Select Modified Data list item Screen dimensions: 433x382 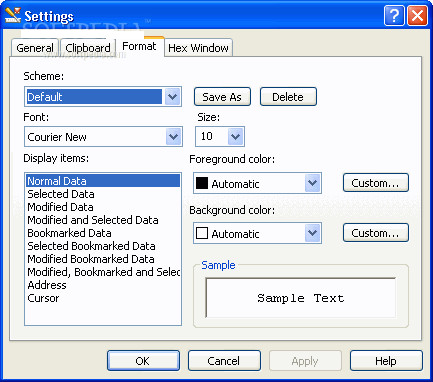(103, 207)
